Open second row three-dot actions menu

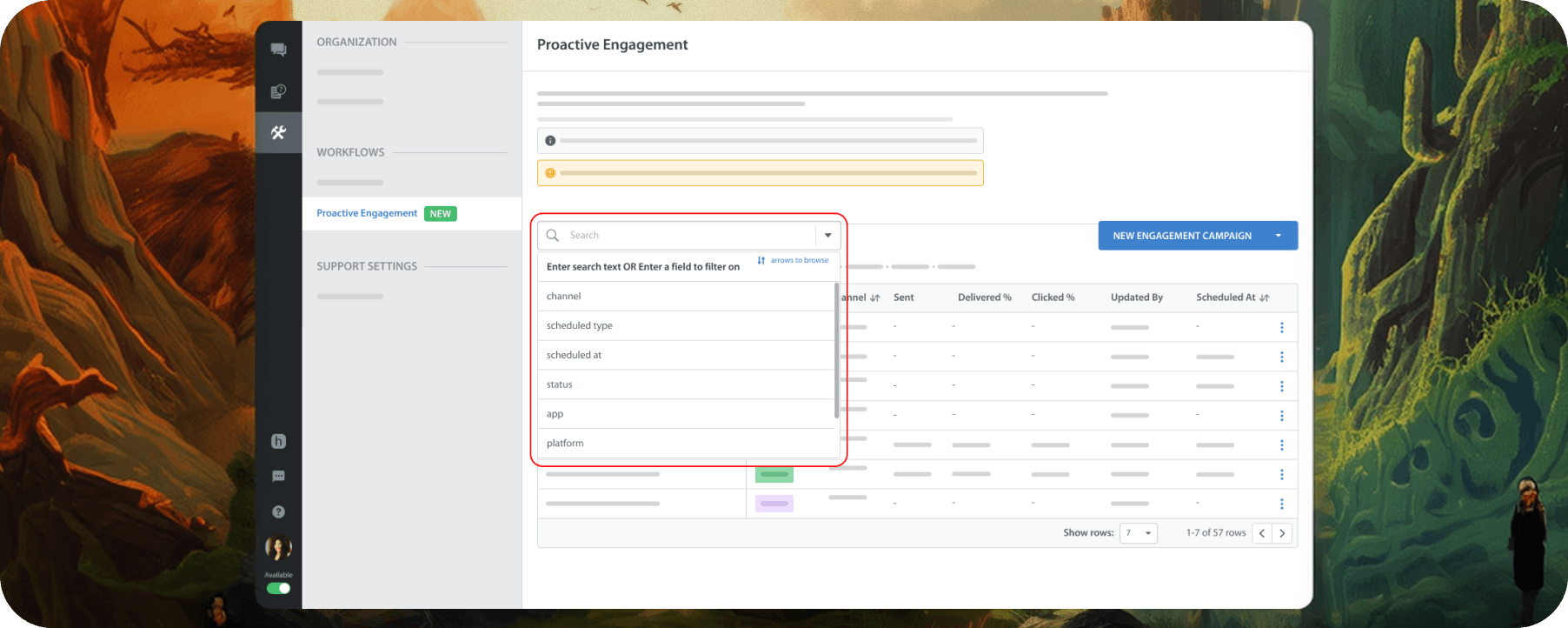pyautogui.click(x=1282, y=357)
